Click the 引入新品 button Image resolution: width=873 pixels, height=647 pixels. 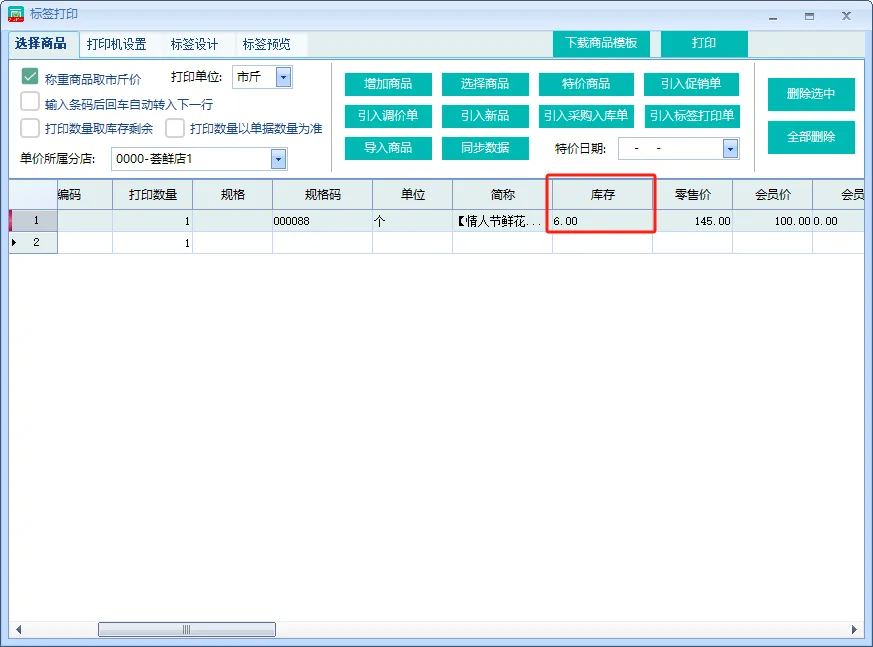pos(485,116)
